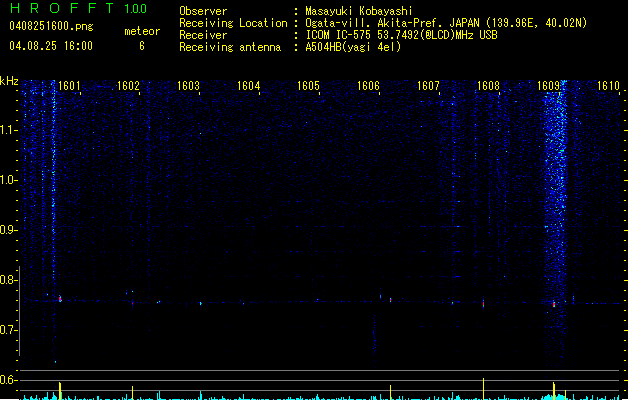The image size is (629, 400).
Task: Click the 0.9 kHz frequency axis label
Action: 9,230
